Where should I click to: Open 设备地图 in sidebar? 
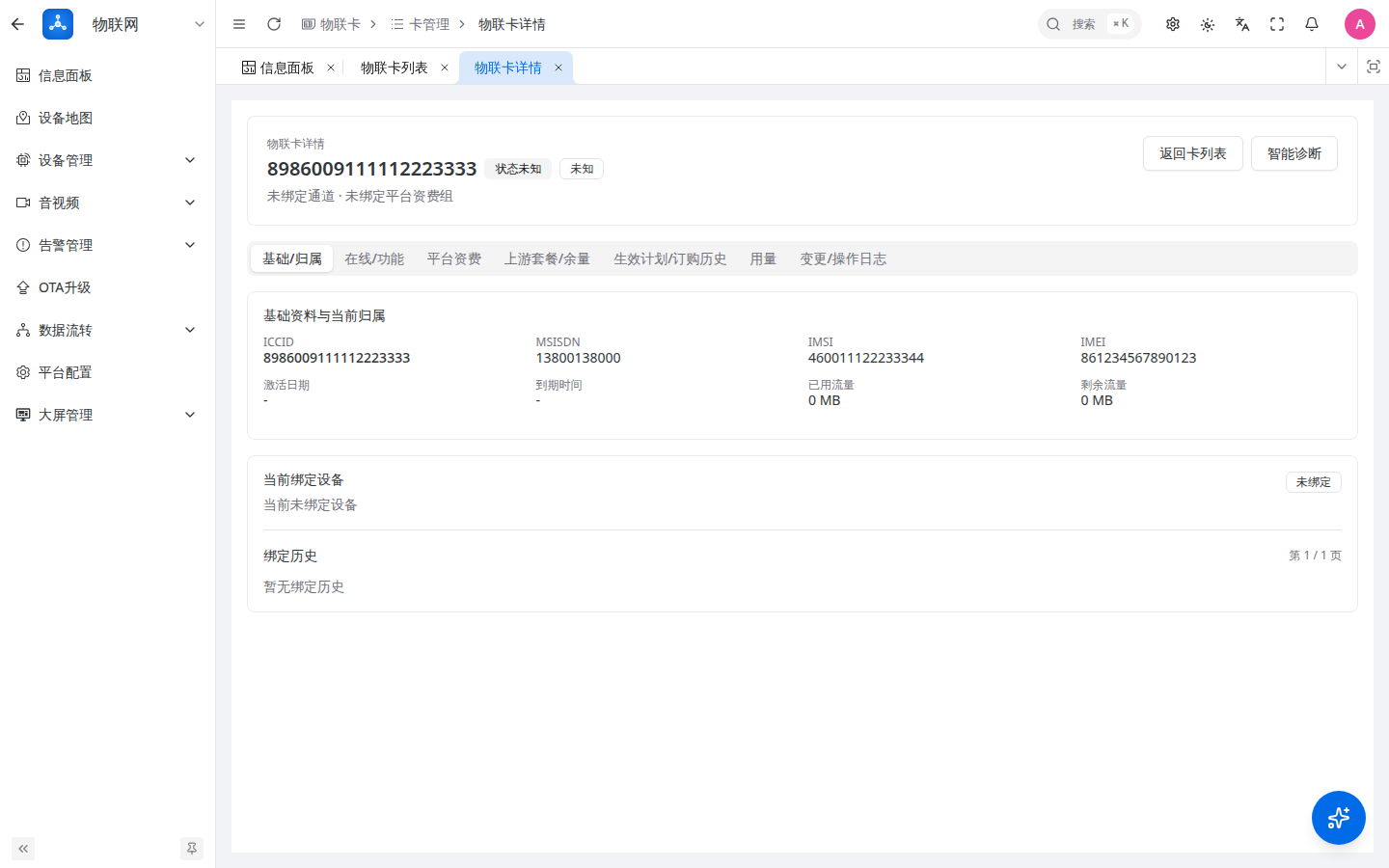108,118
